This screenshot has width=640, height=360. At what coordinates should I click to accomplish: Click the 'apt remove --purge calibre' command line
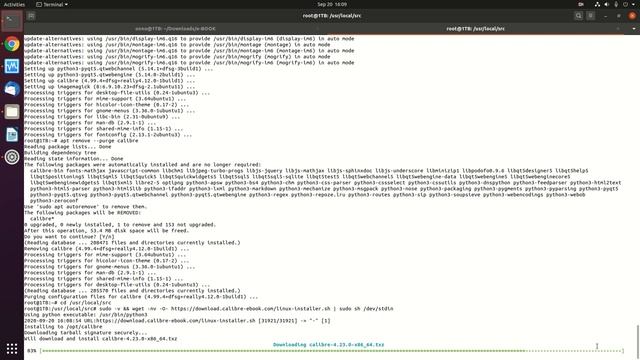click(x=81, y=140)
